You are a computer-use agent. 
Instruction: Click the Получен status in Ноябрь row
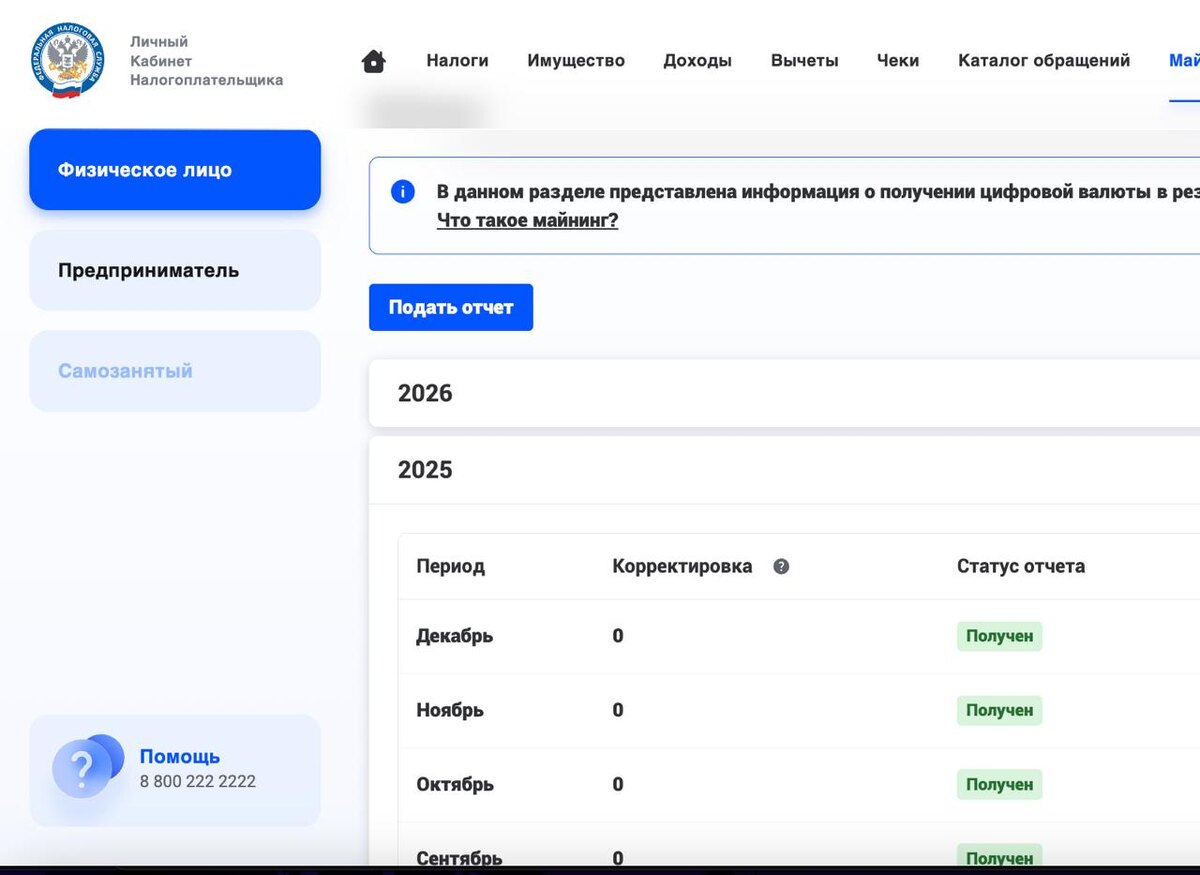coord(999,710)
